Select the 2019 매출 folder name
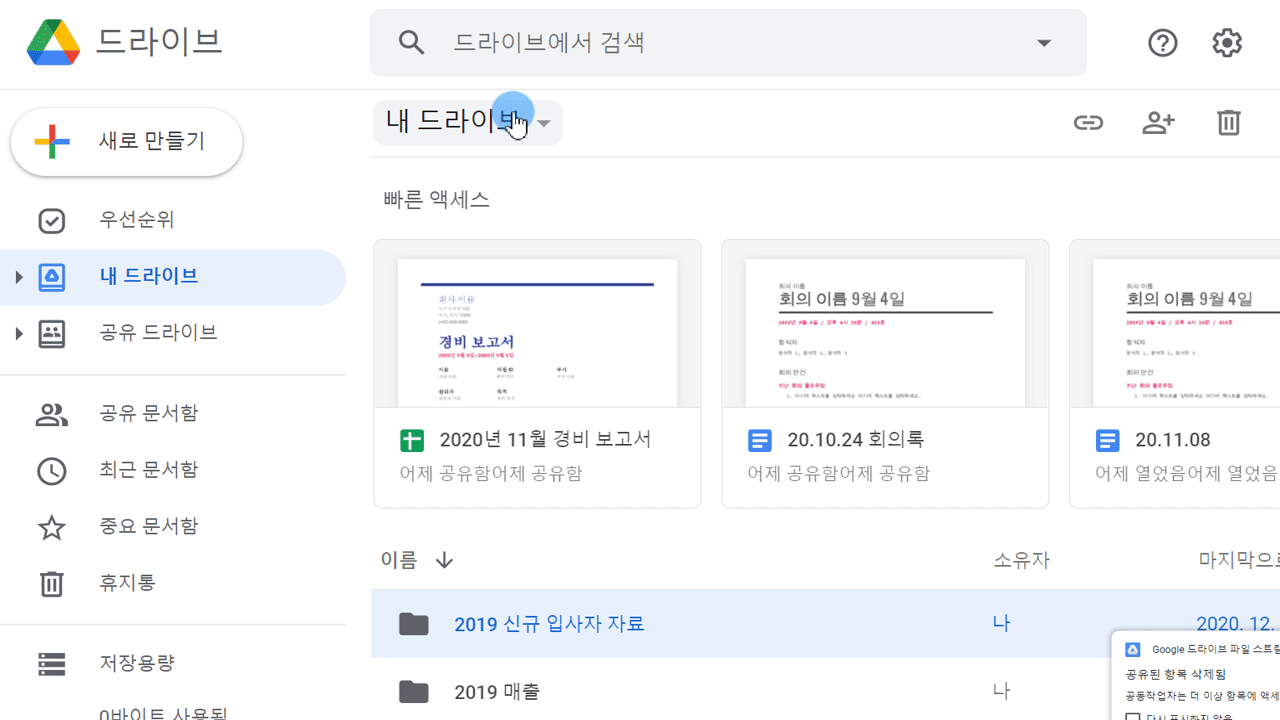This screenshot has height=720, width=1280. click(497, 691)
